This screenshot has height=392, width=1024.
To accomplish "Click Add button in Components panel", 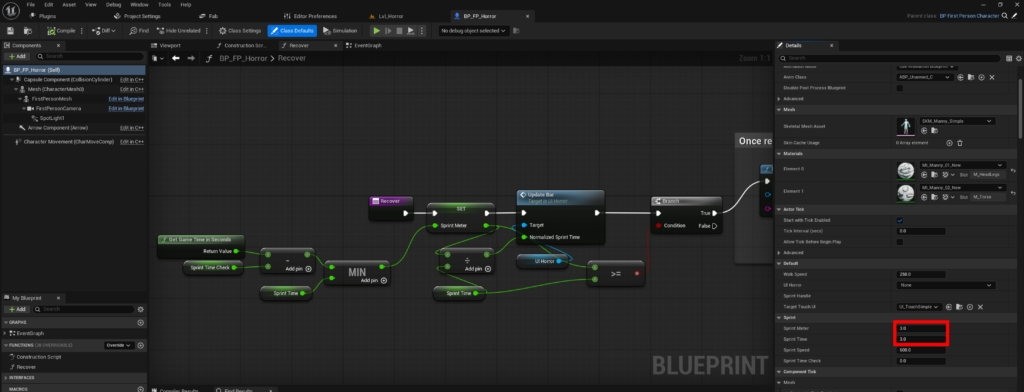I will tap(18, 57).
